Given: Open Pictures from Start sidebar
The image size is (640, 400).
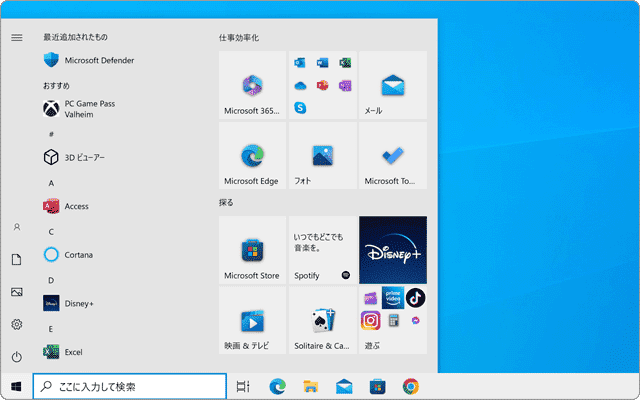Looking at the screenshot, I should click(17, 292).
